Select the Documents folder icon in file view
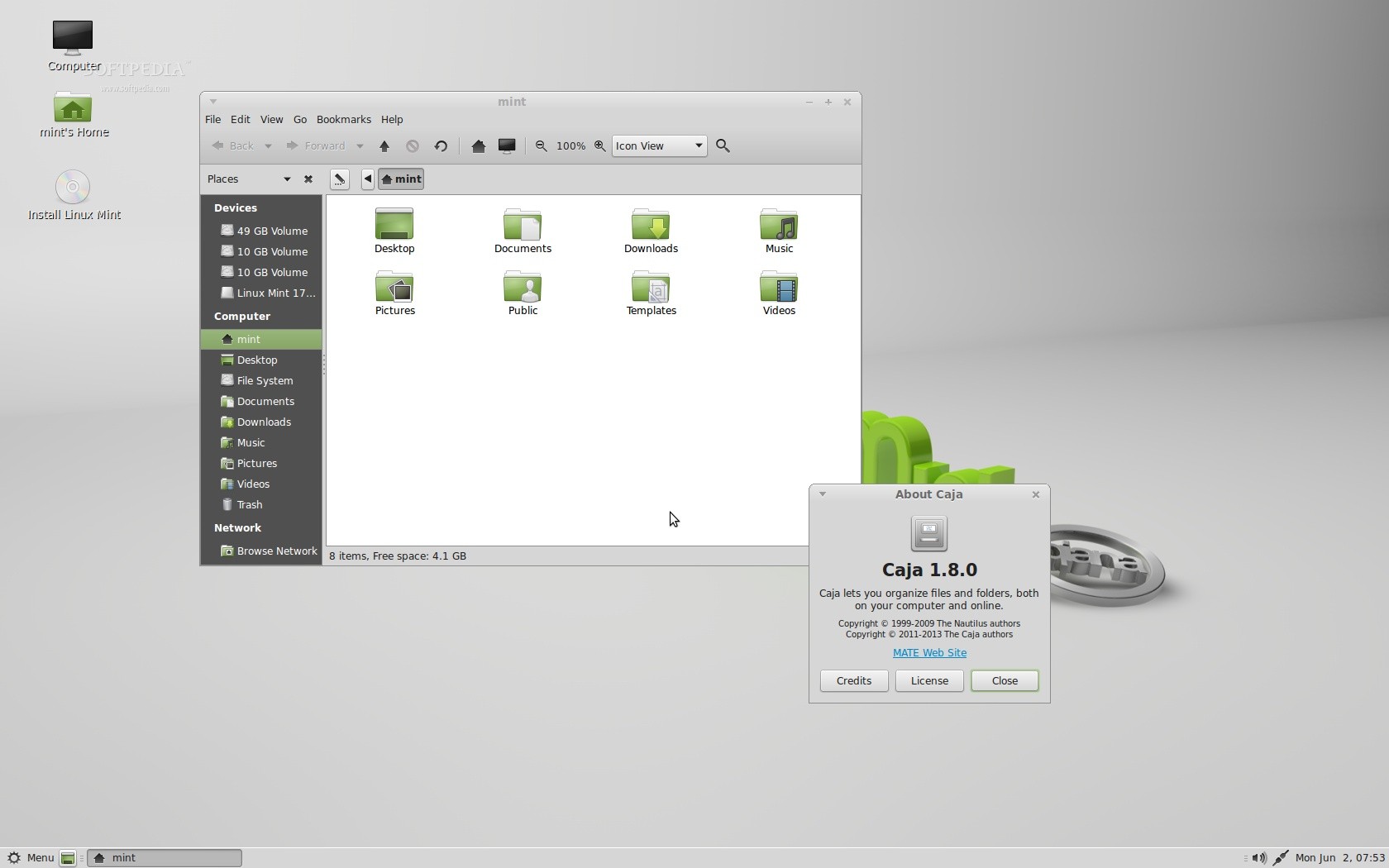The width and height of the screenshot is (1389, 868). pyautogui.click(x=523, y=224)
